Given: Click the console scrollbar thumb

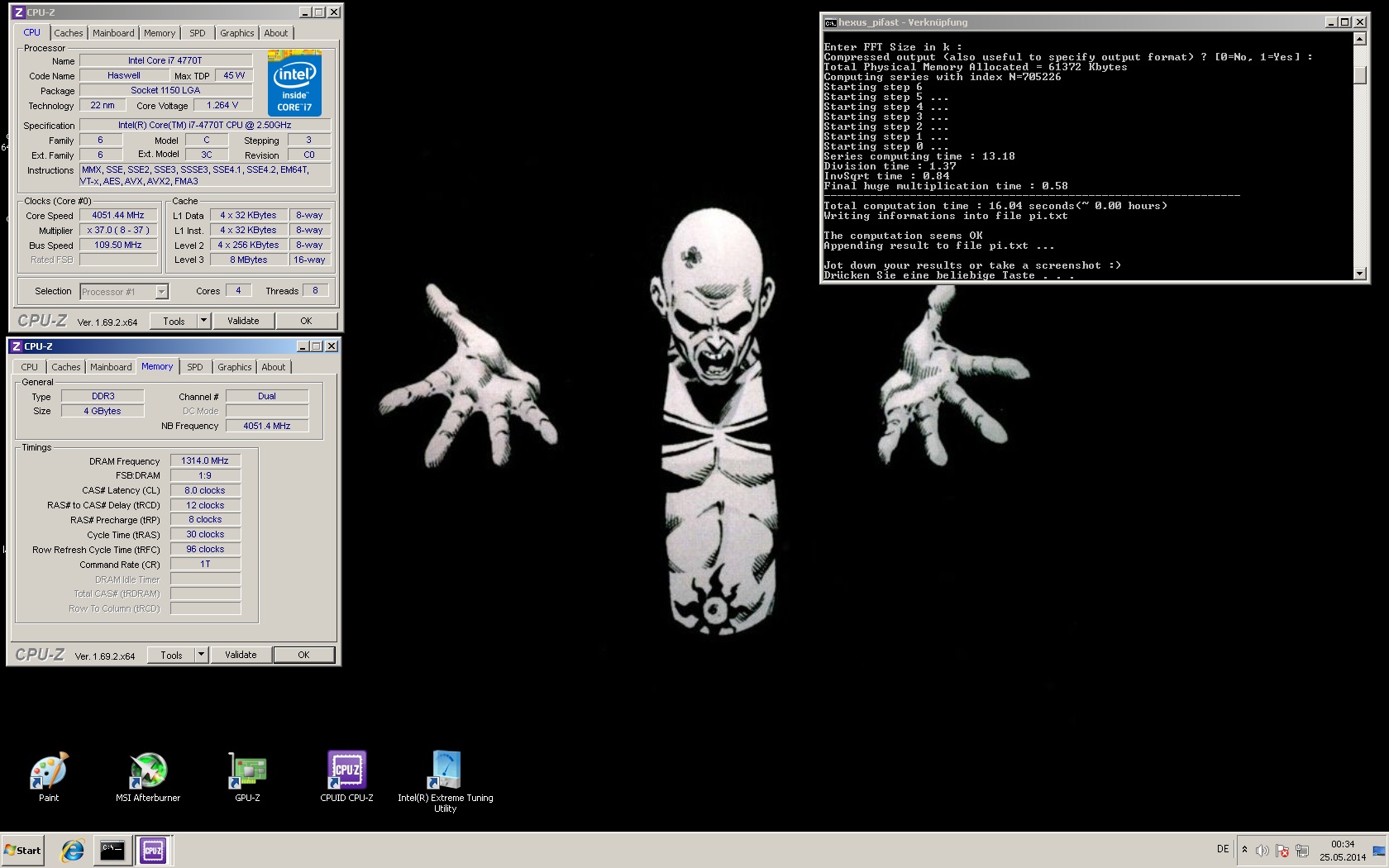Looking at the screenshot, I should (x=1360, y=74).
